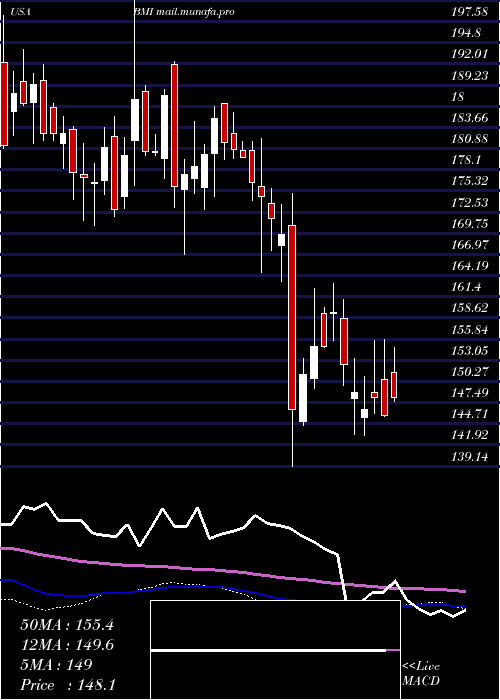Select the 153.05 price axis label
The image size is (500, 700).
(470, 350)
